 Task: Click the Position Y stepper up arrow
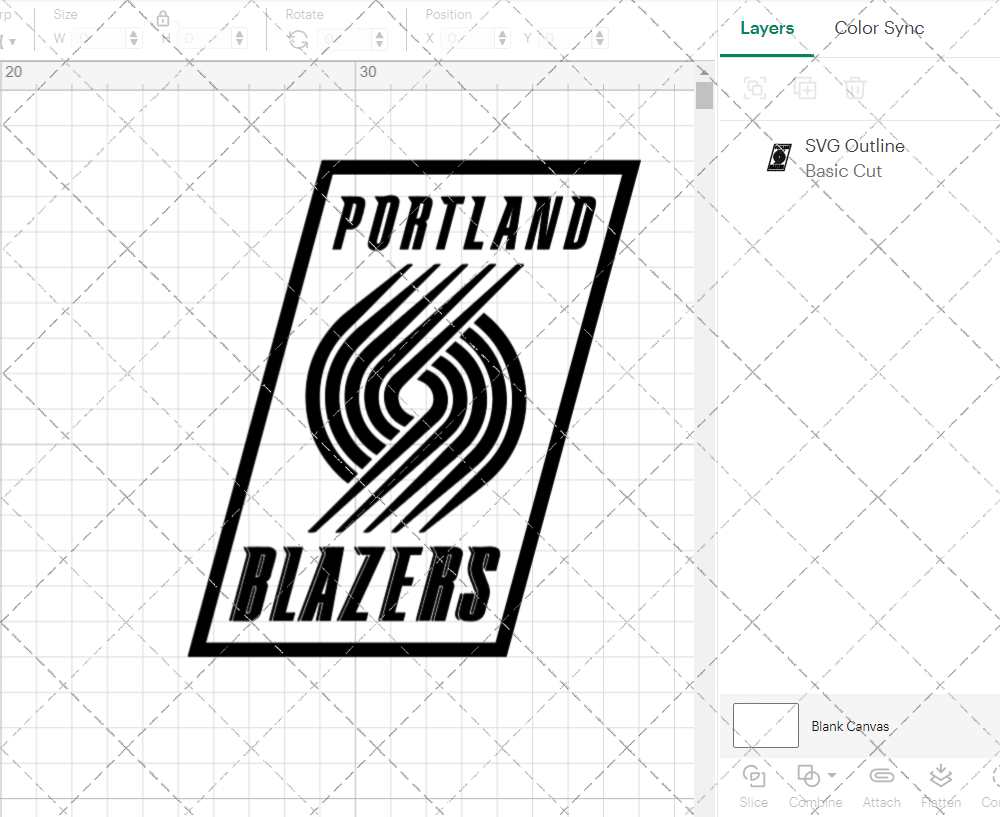click(x=598, y=33)
